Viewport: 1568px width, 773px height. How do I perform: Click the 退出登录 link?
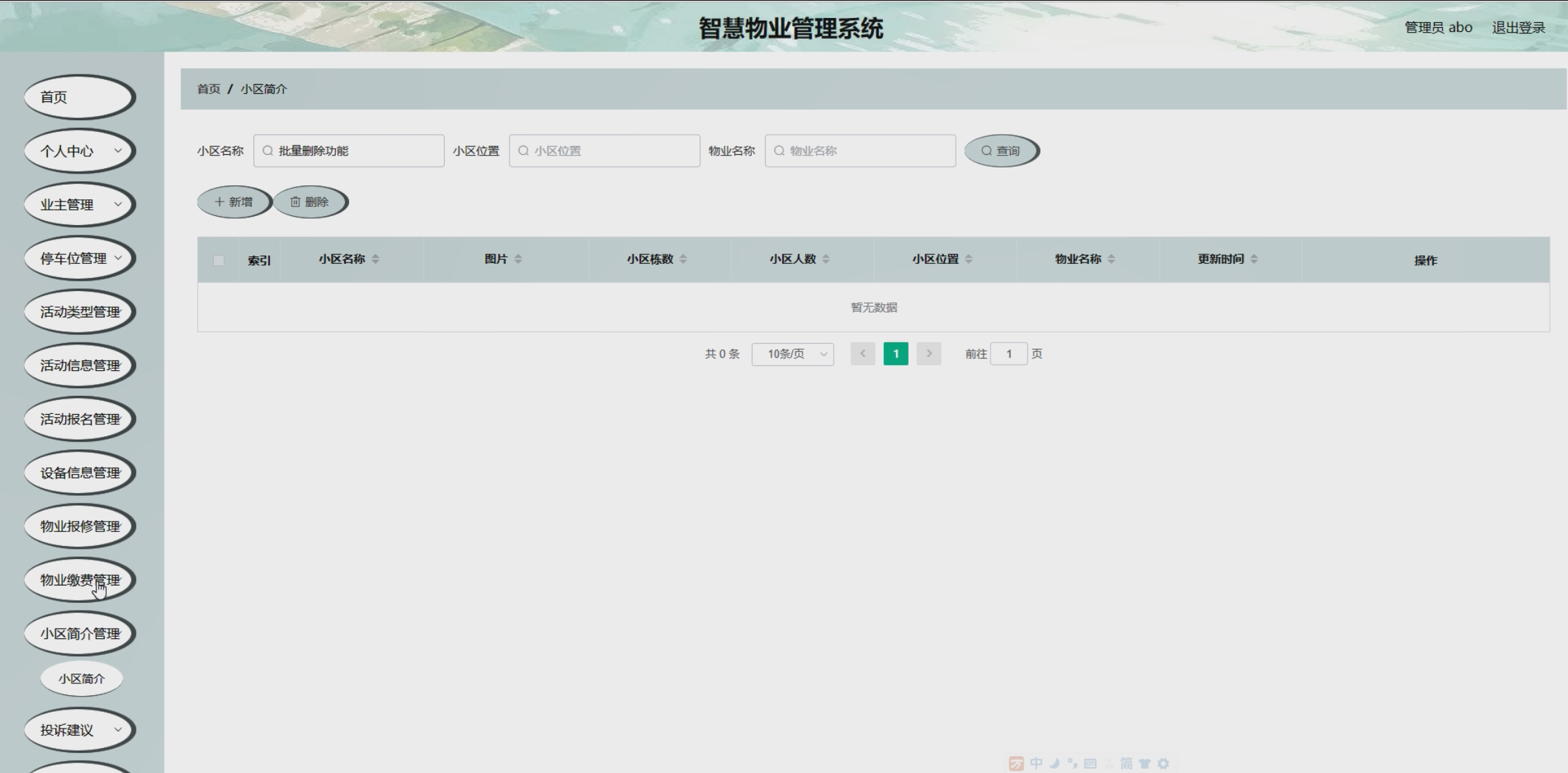tap(1518, 28)
